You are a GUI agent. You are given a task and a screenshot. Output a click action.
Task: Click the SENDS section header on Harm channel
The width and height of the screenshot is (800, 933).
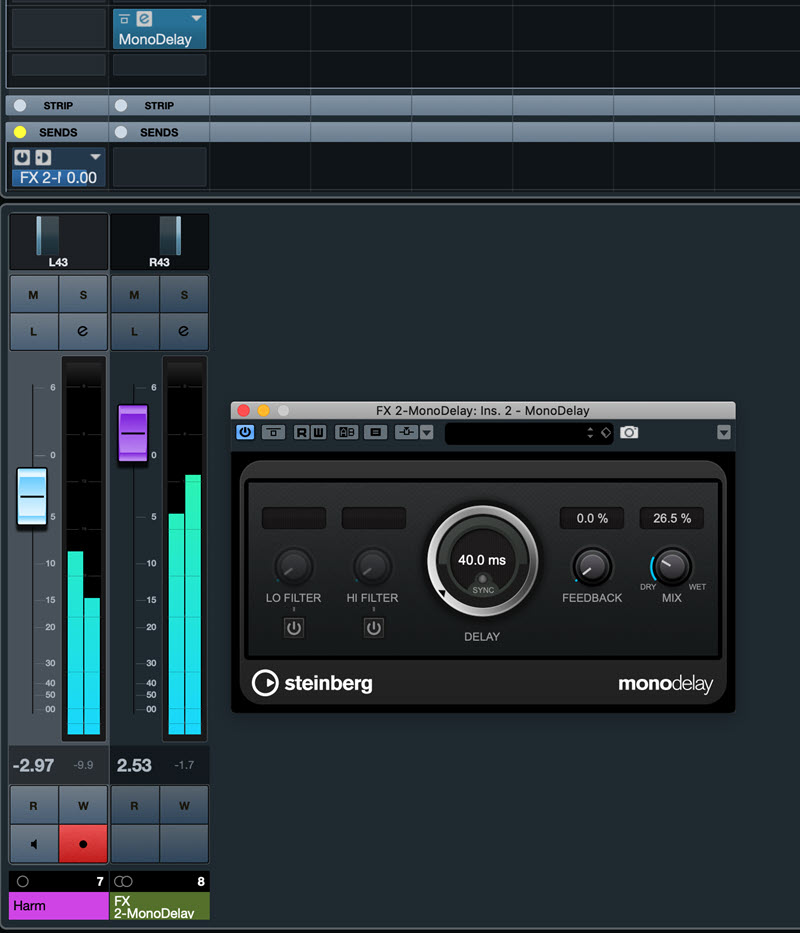pyautogui.click(x=58, y=132)
